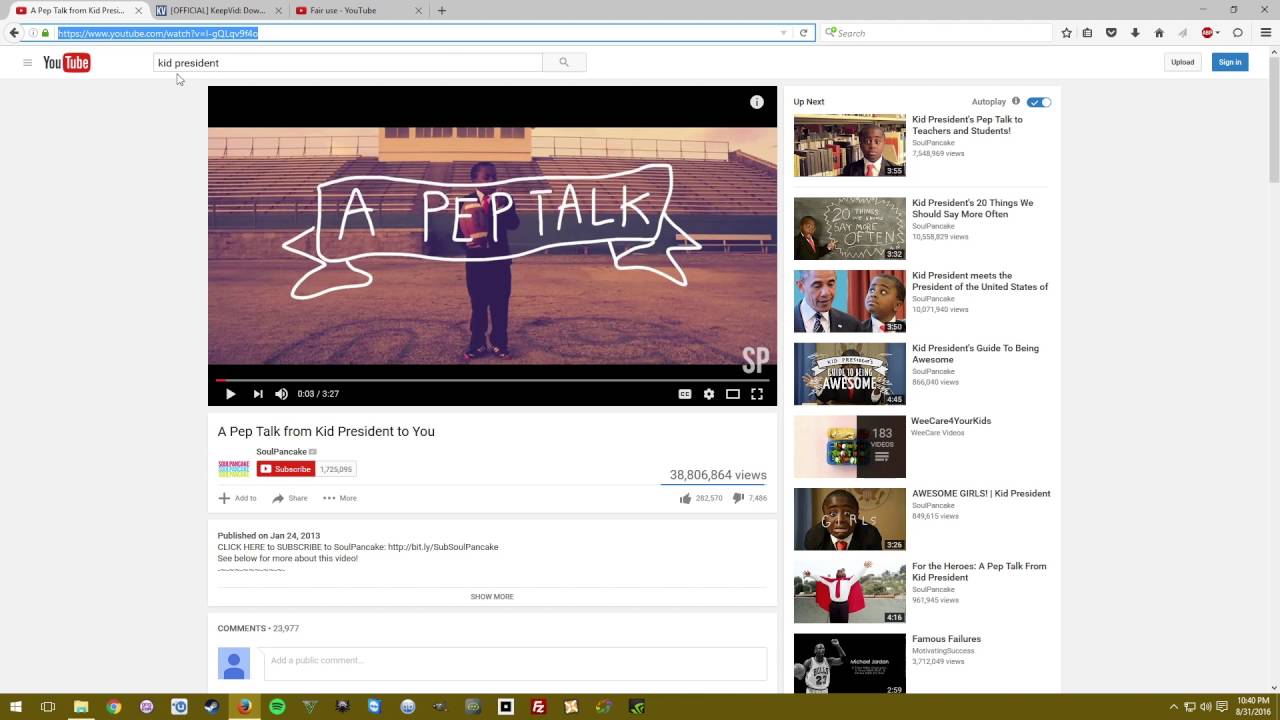Play the video with the play button
This screenshot has height=720, width=1280.
tap(230, 394)
